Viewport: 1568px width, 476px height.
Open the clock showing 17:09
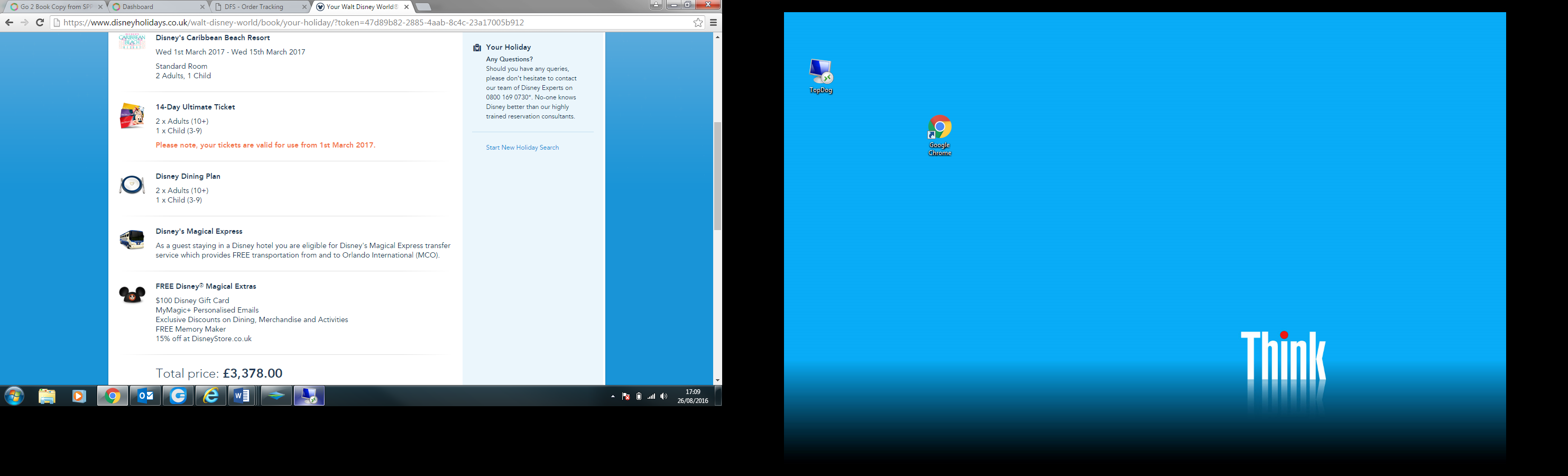693,396
